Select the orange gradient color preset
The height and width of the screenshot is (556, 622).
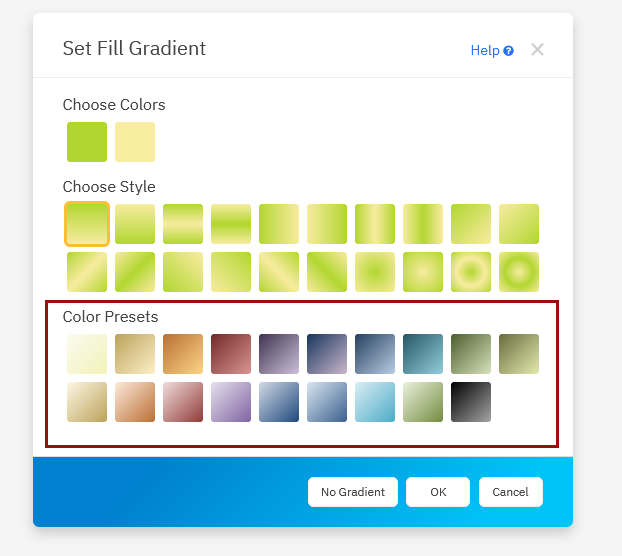183,354
